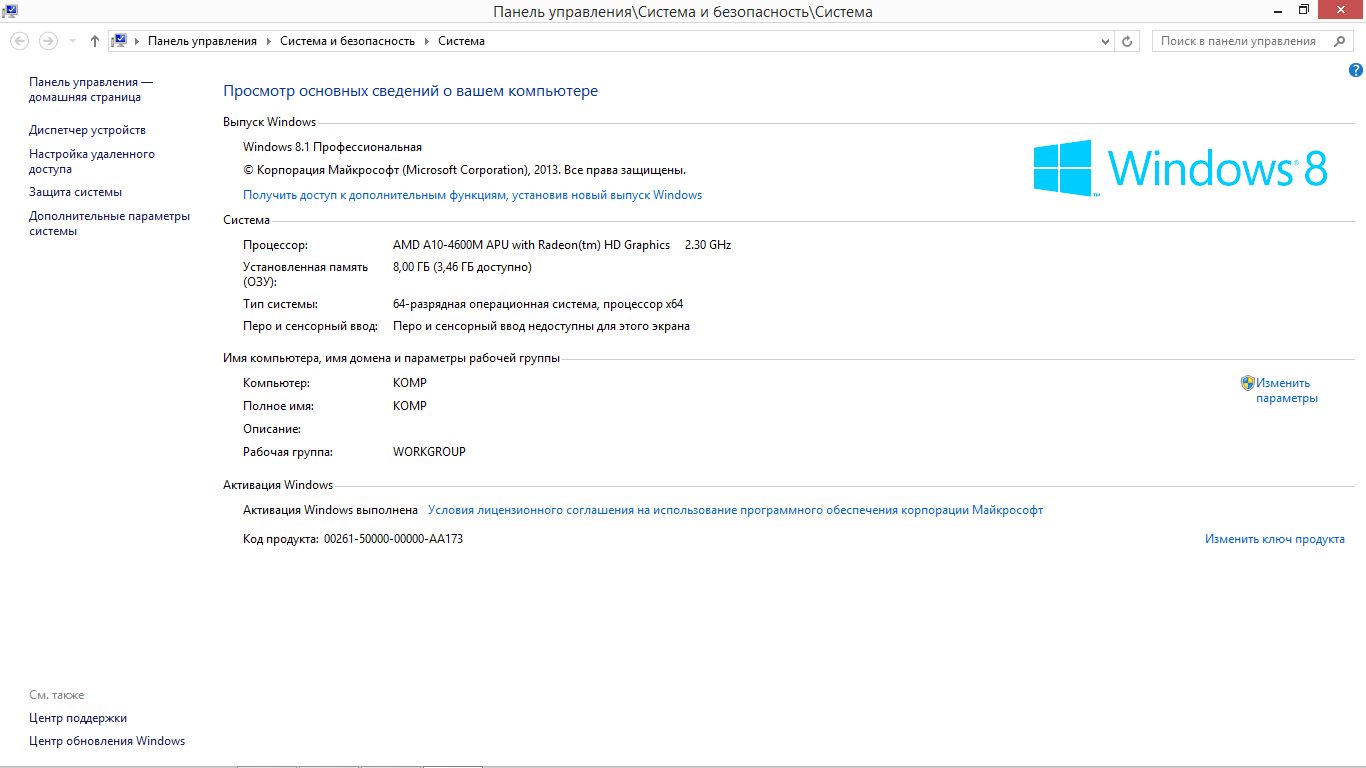Click 'Система и безопасность' breadcrumb

(347, 41)
